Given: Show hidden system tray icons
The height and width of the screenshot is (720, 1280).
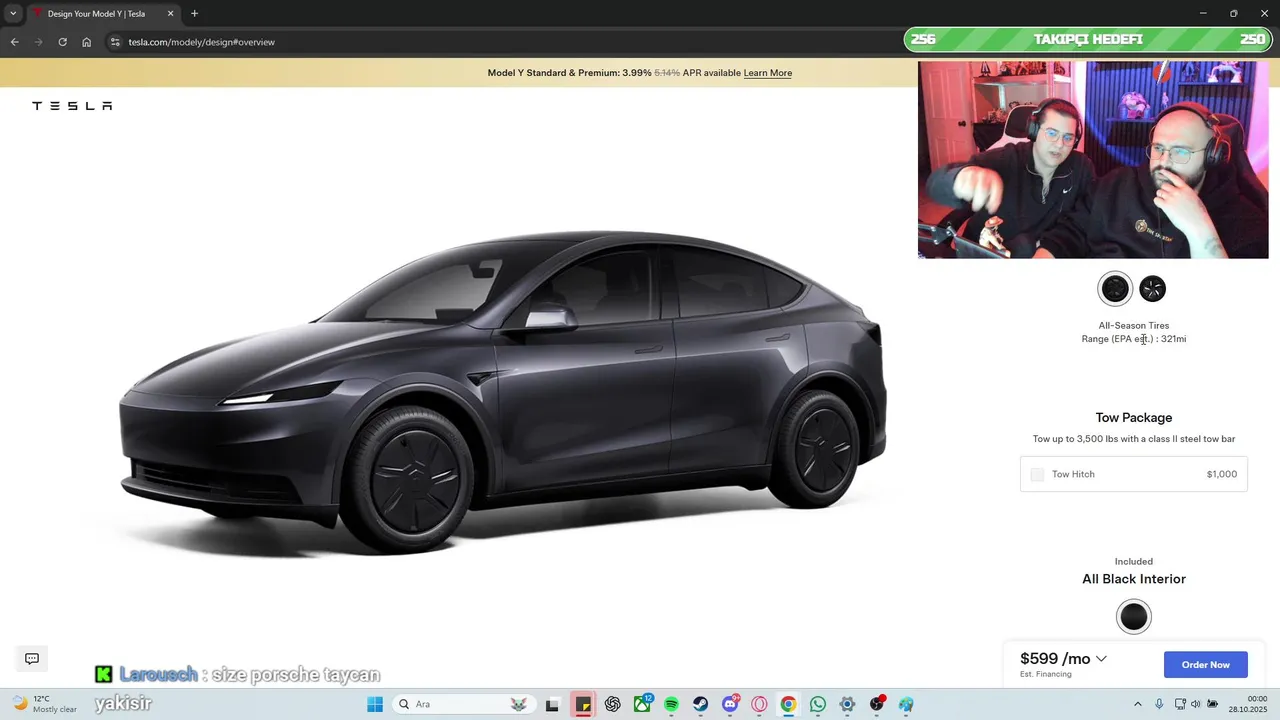Looking at the screenshot, I should [x=1137, y=704].
